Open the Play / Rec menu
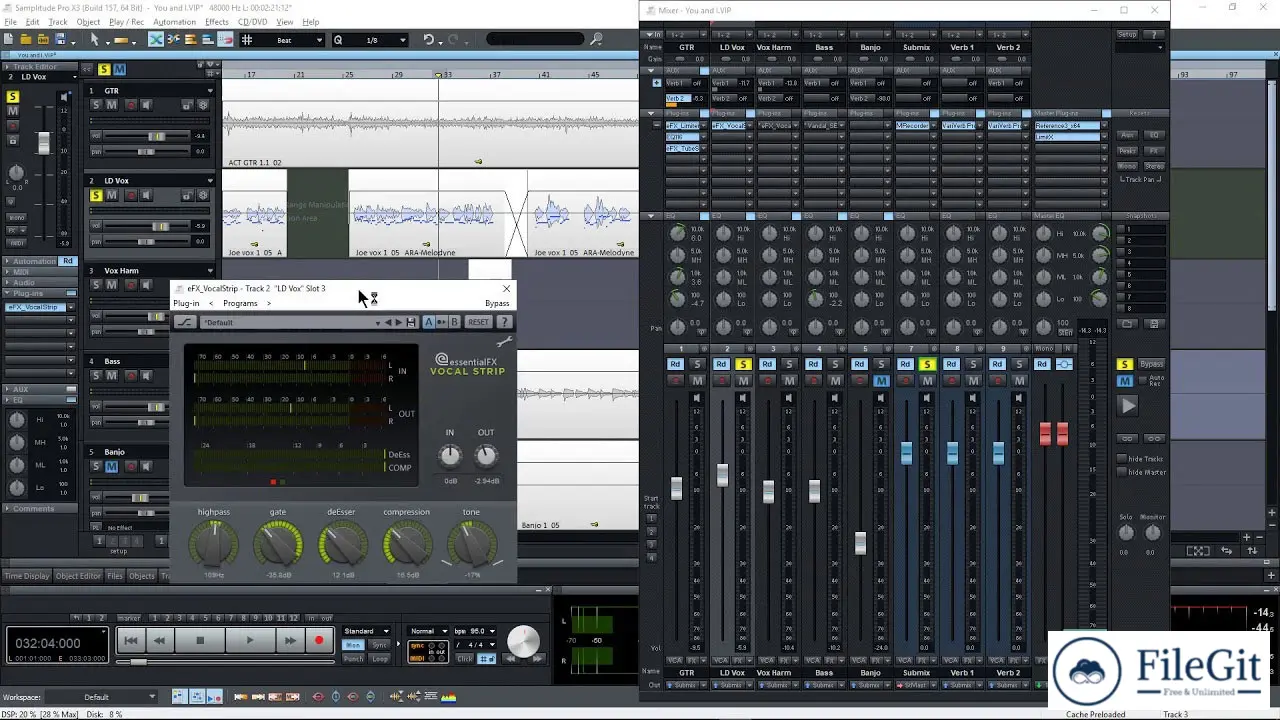Viewport: 1280px width, 720px height. tap(126, 22)
